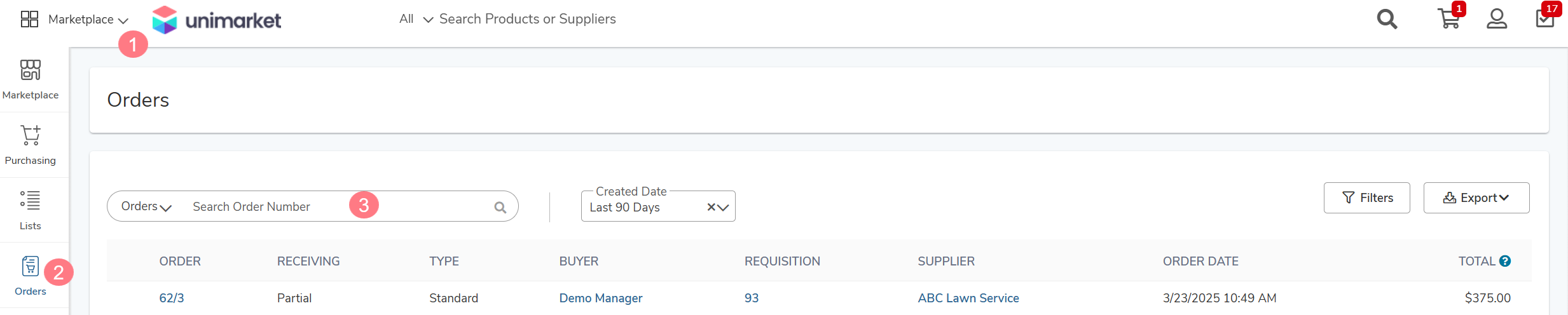The image size is (1568, 315).
Task: Expand the Orders search type dropdown
Action: 146,206
